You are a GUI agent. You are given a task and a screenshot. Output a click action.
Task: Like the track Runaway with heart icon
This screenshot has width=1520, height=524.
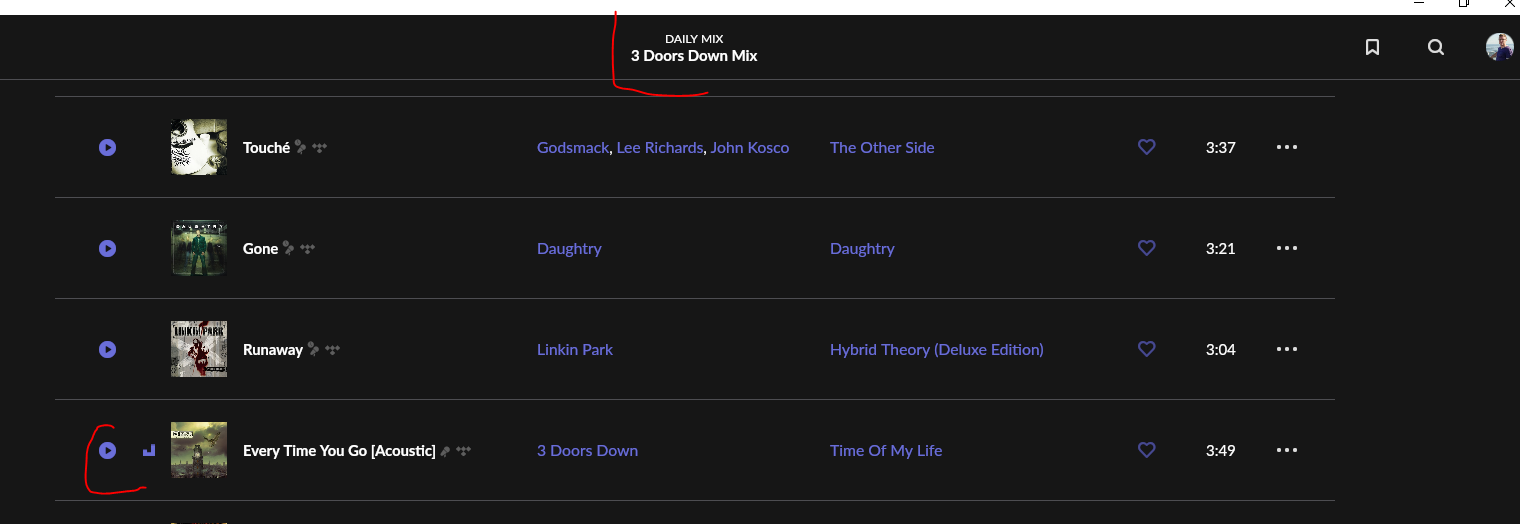coord(1147,349)
